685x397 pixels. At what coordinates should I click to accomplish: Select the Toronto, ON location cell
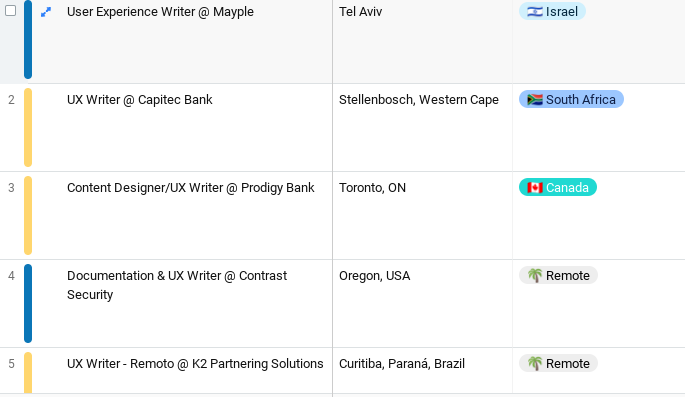point(422,216)
